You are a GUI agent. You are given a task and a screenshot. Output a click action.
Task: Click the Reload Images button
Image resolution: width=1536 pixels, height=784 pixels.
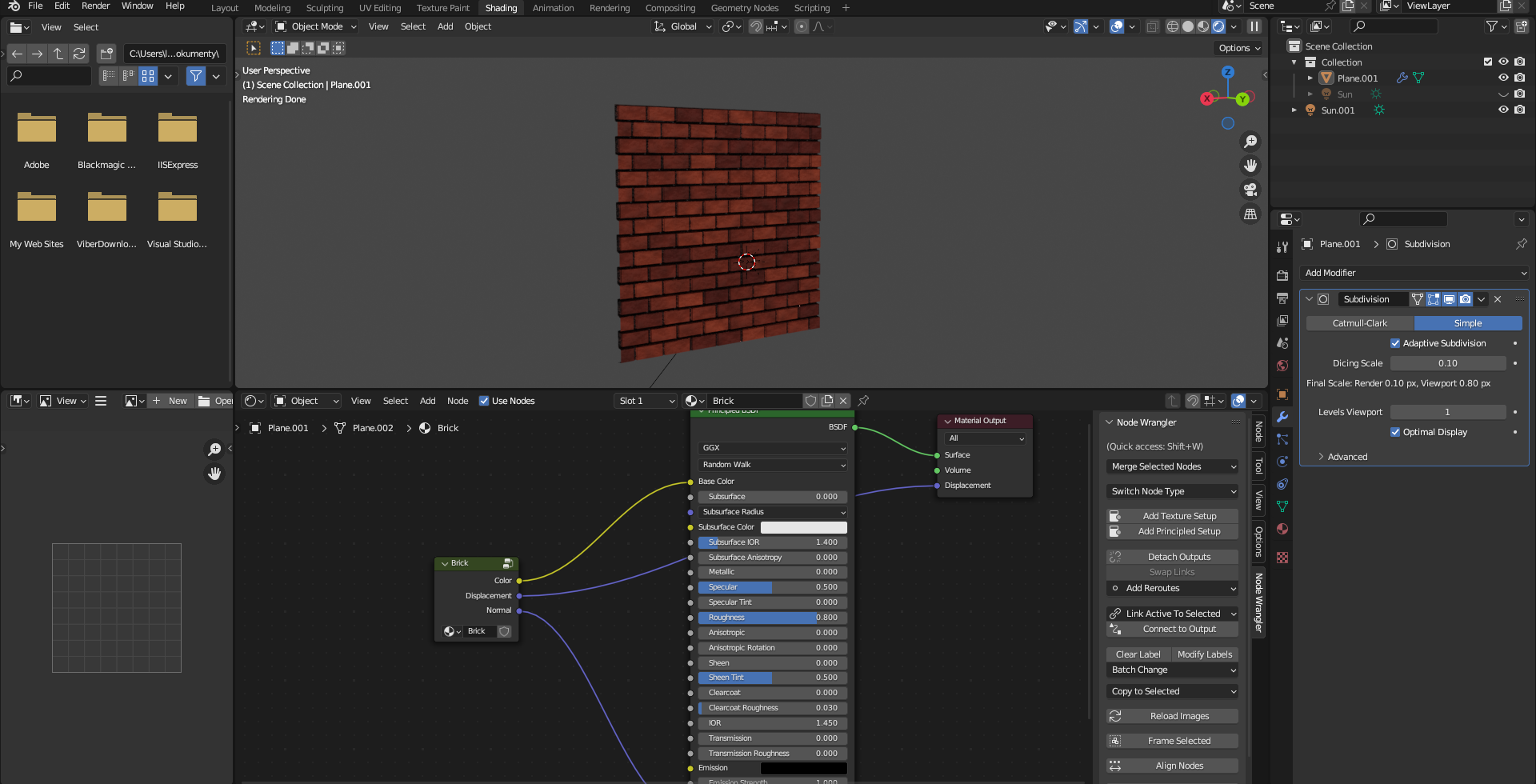1179,716
